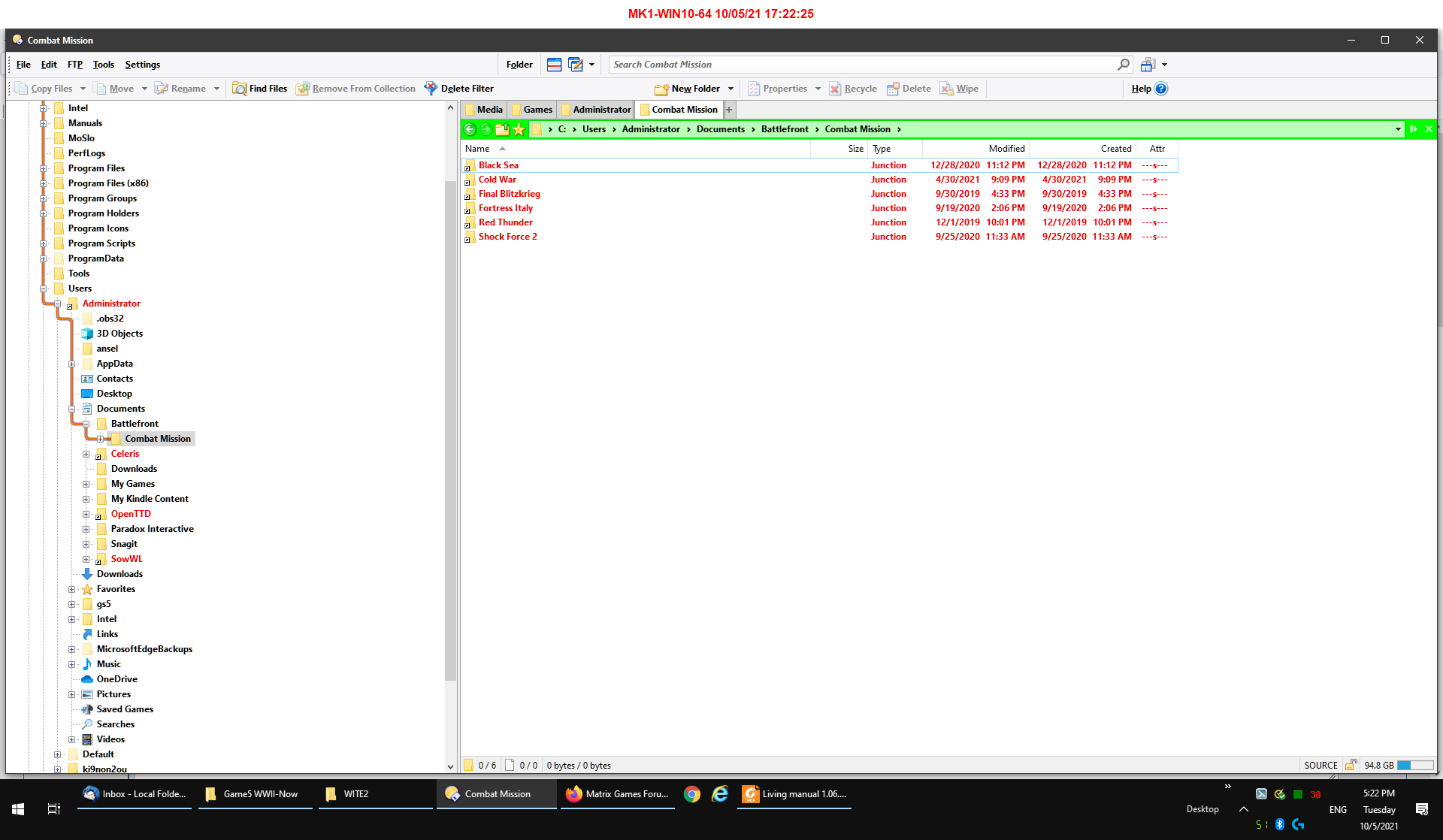Add a new folder tab with plus

pyautogui.click(x=729, y=110)
